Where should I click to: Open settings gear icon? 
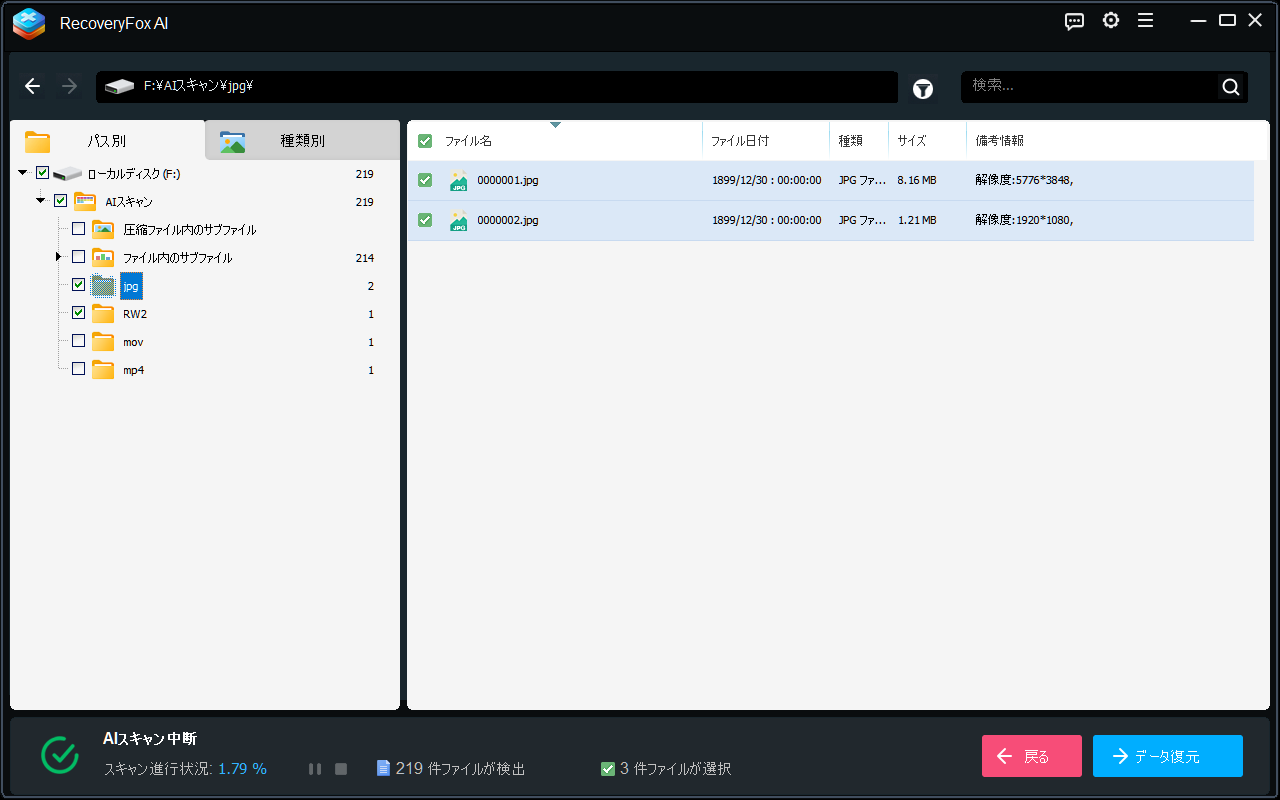click(x=1110, y=21)
